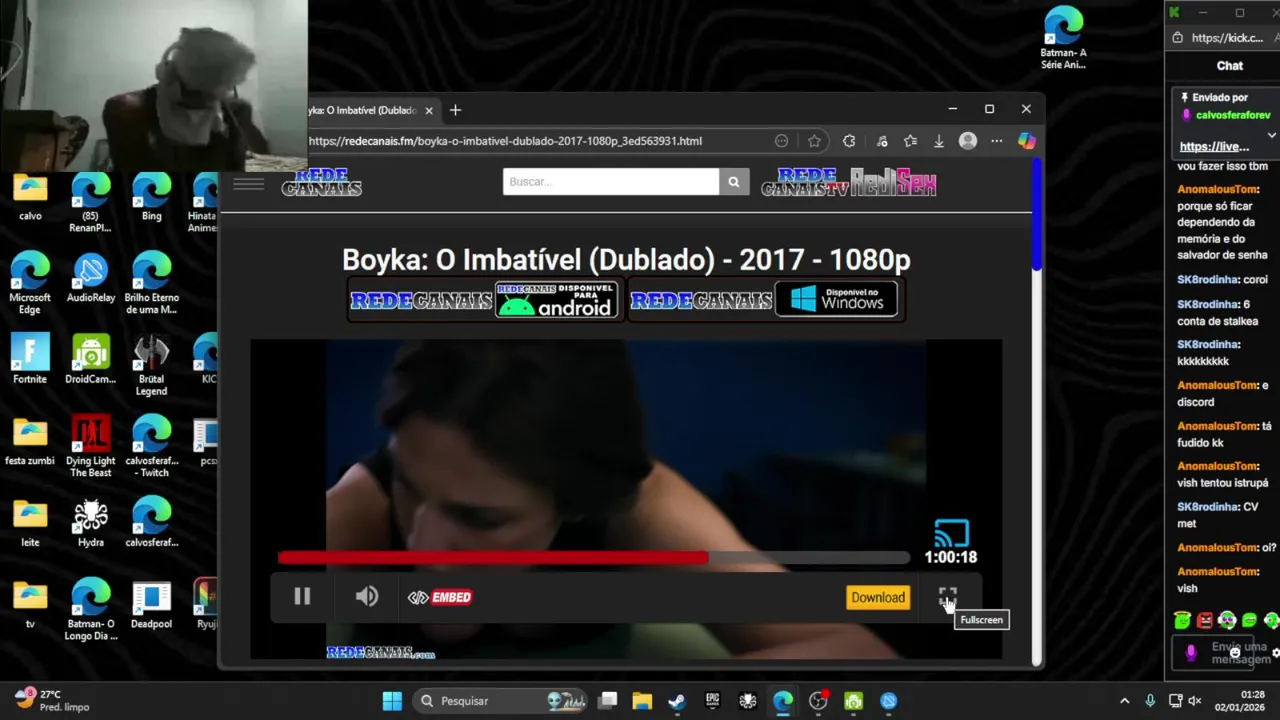This screenshot has height=720, width=1280.
Task: Select the calvo desktop folder
Action: [30, 198]
